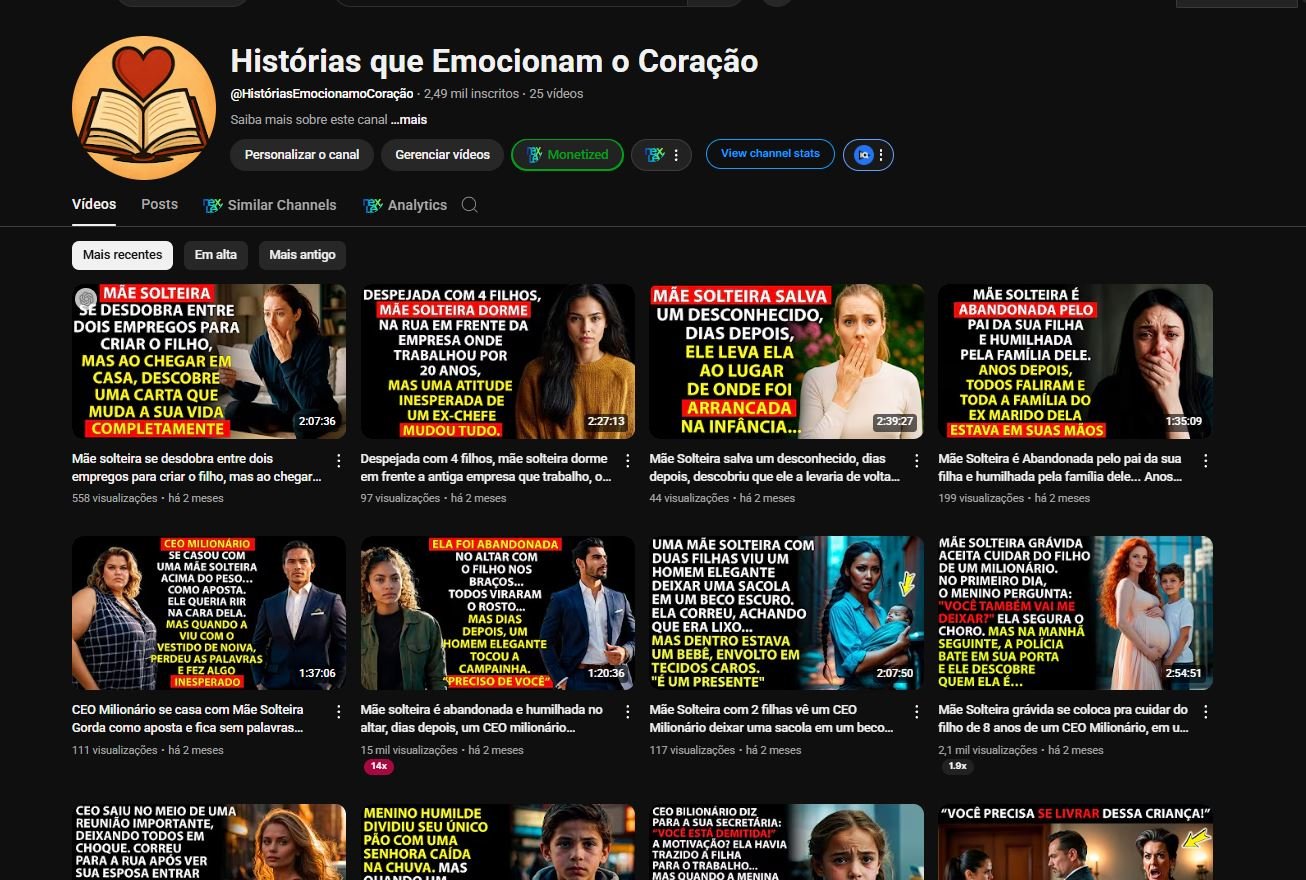
Task: Click the 14x multiplier badge
Action: (379, 766)
